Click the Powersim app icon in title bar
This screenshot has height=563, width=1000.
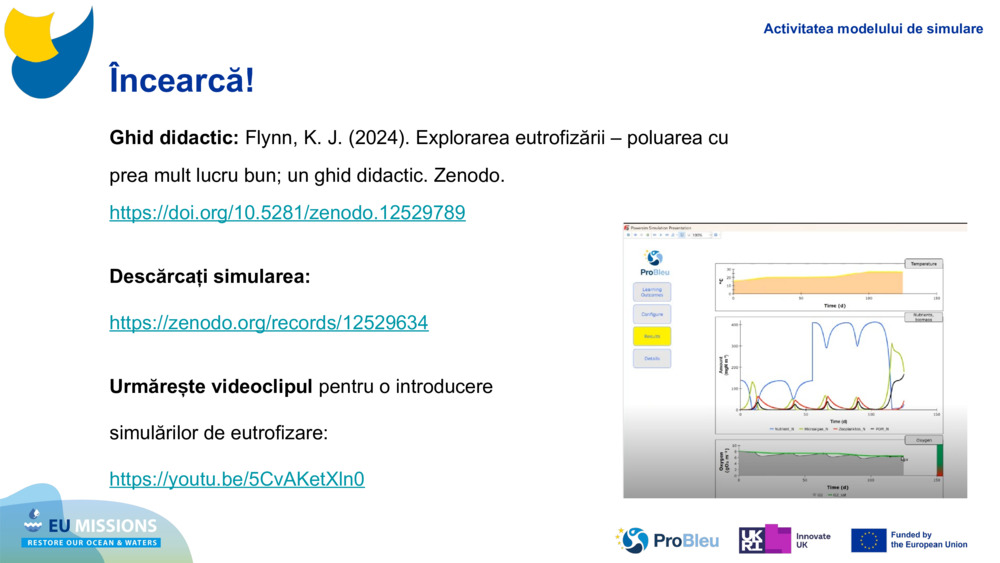pos(627,228)
